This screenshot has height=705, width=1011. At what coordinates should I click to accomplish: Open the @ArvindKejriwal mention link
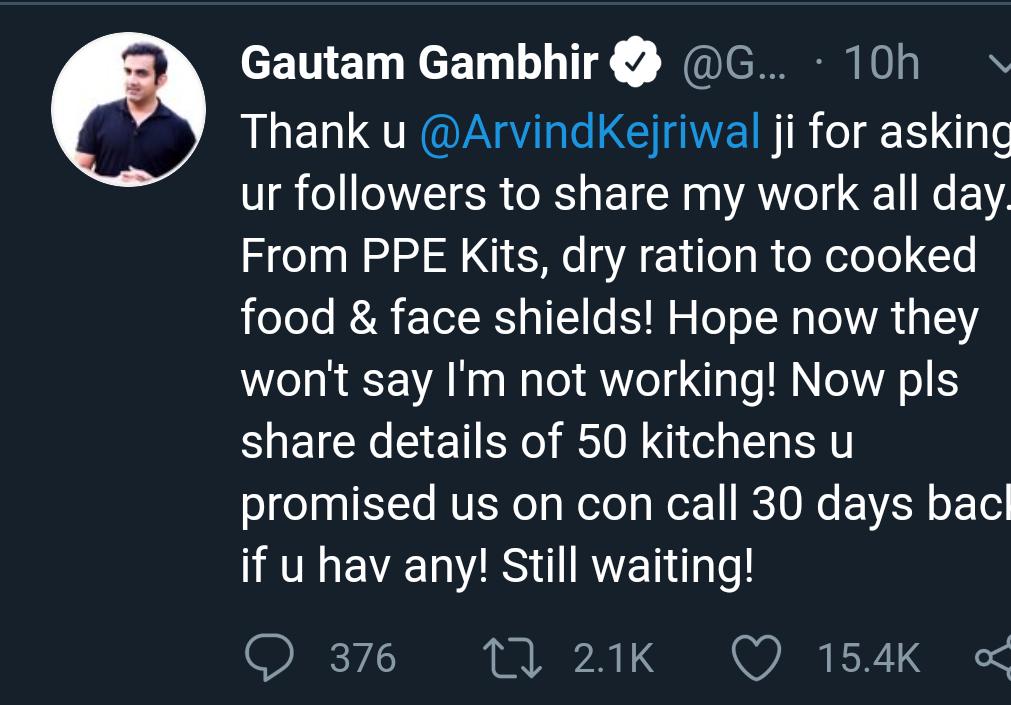pos(591,133)
